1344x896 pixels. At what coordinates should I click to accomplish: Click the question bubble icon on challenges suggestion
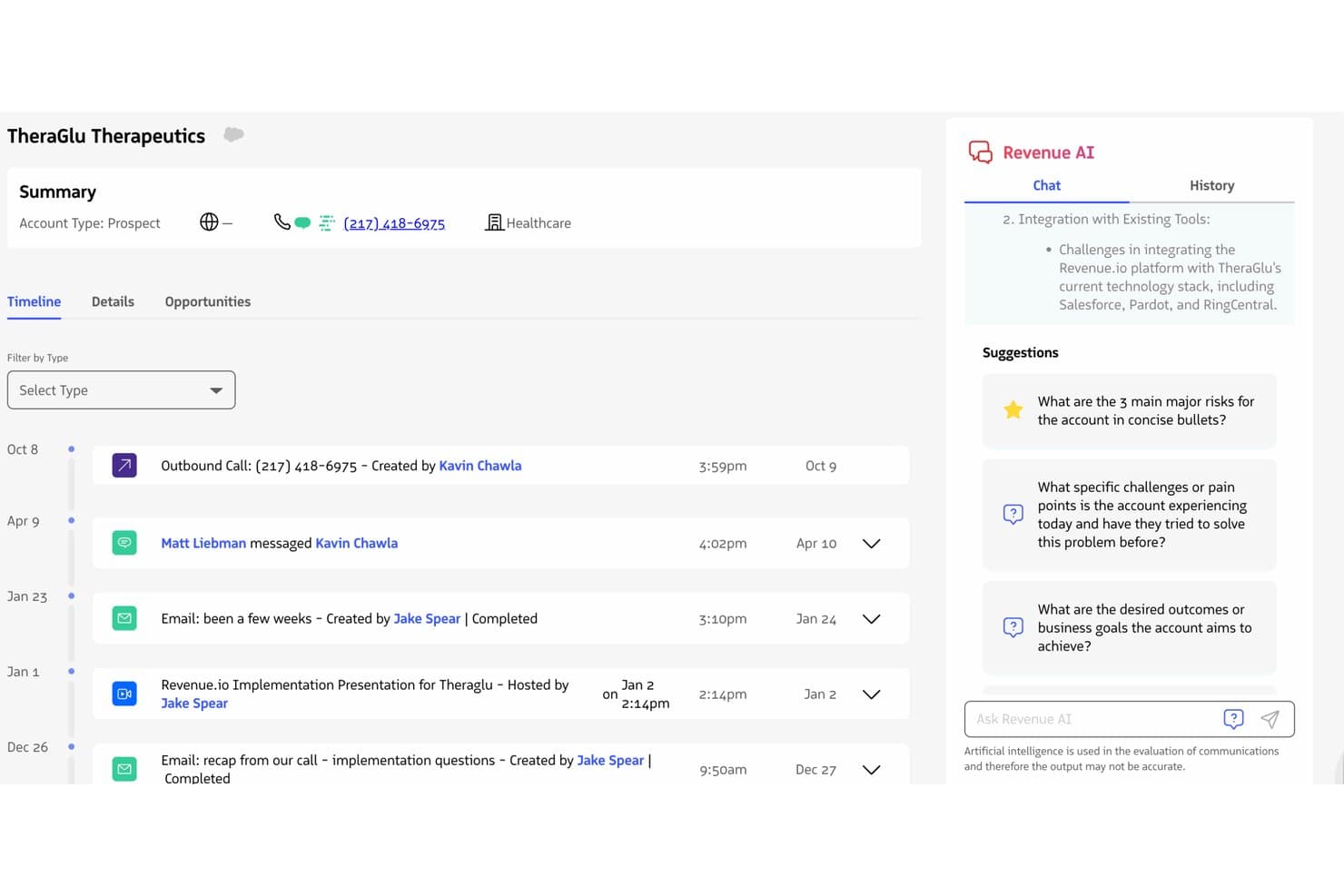click(x=1013, y=515)
